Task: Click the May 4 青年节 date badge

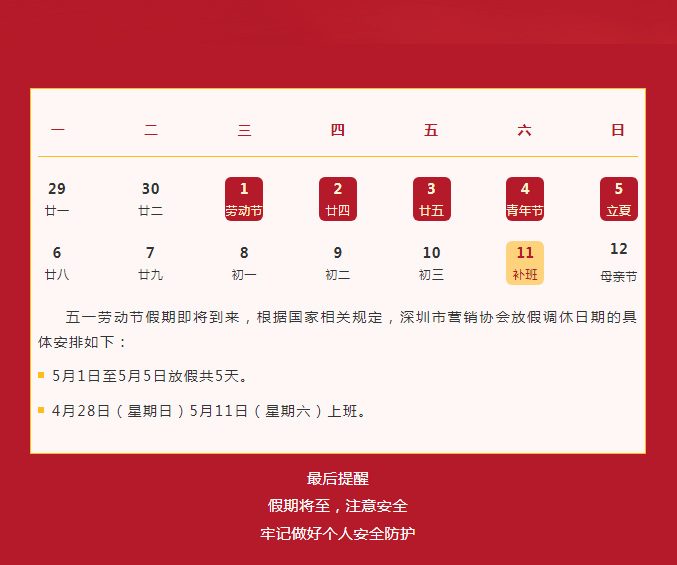Action: [x=525, y=199]
